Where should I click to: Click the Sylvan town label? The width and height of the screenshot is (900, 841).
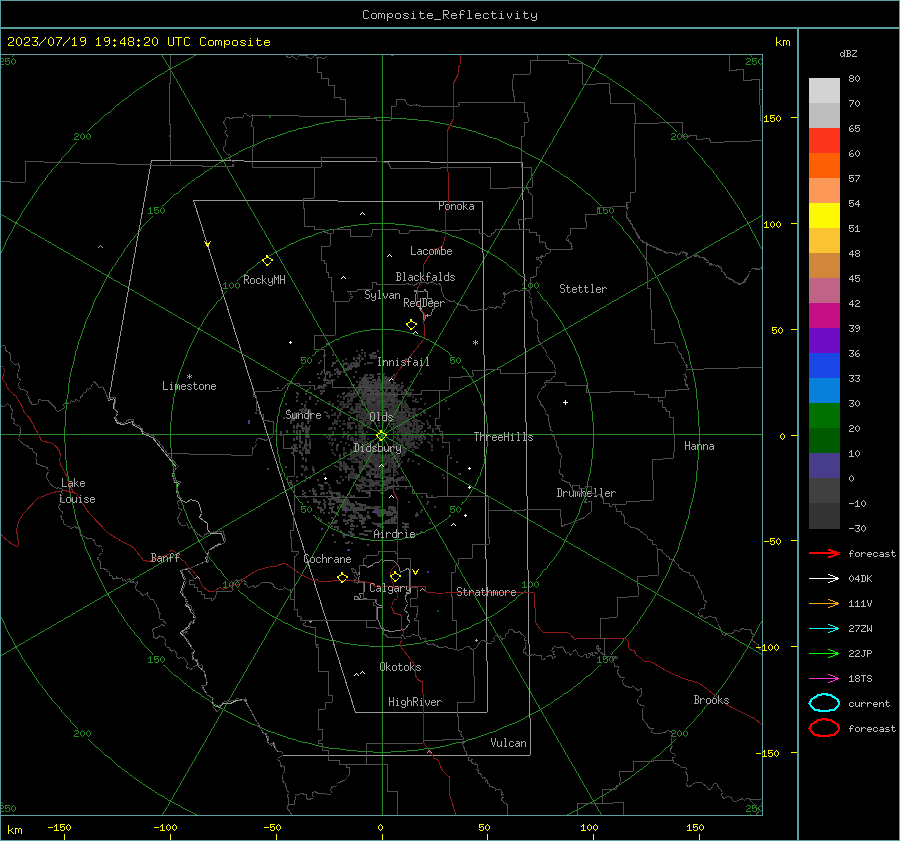click(382, 295)
